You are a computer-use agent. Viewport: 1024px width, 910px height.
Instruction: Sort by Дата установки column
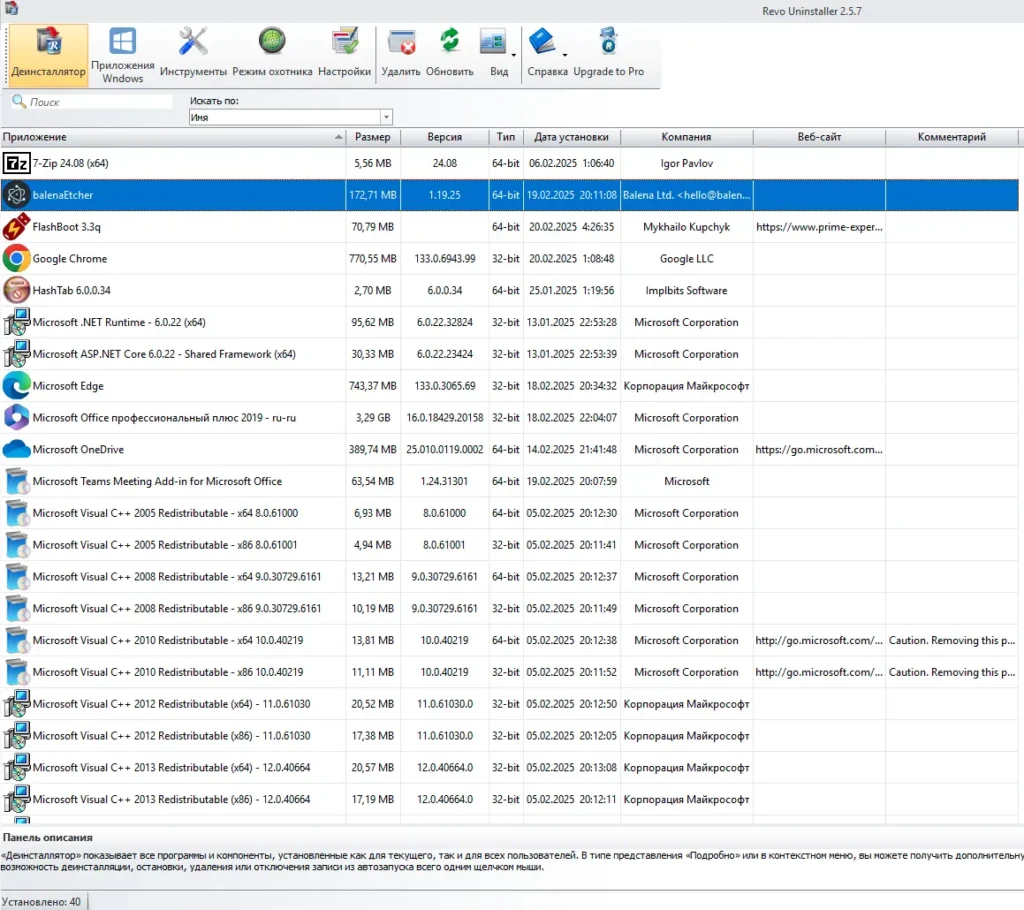point(571,137)
